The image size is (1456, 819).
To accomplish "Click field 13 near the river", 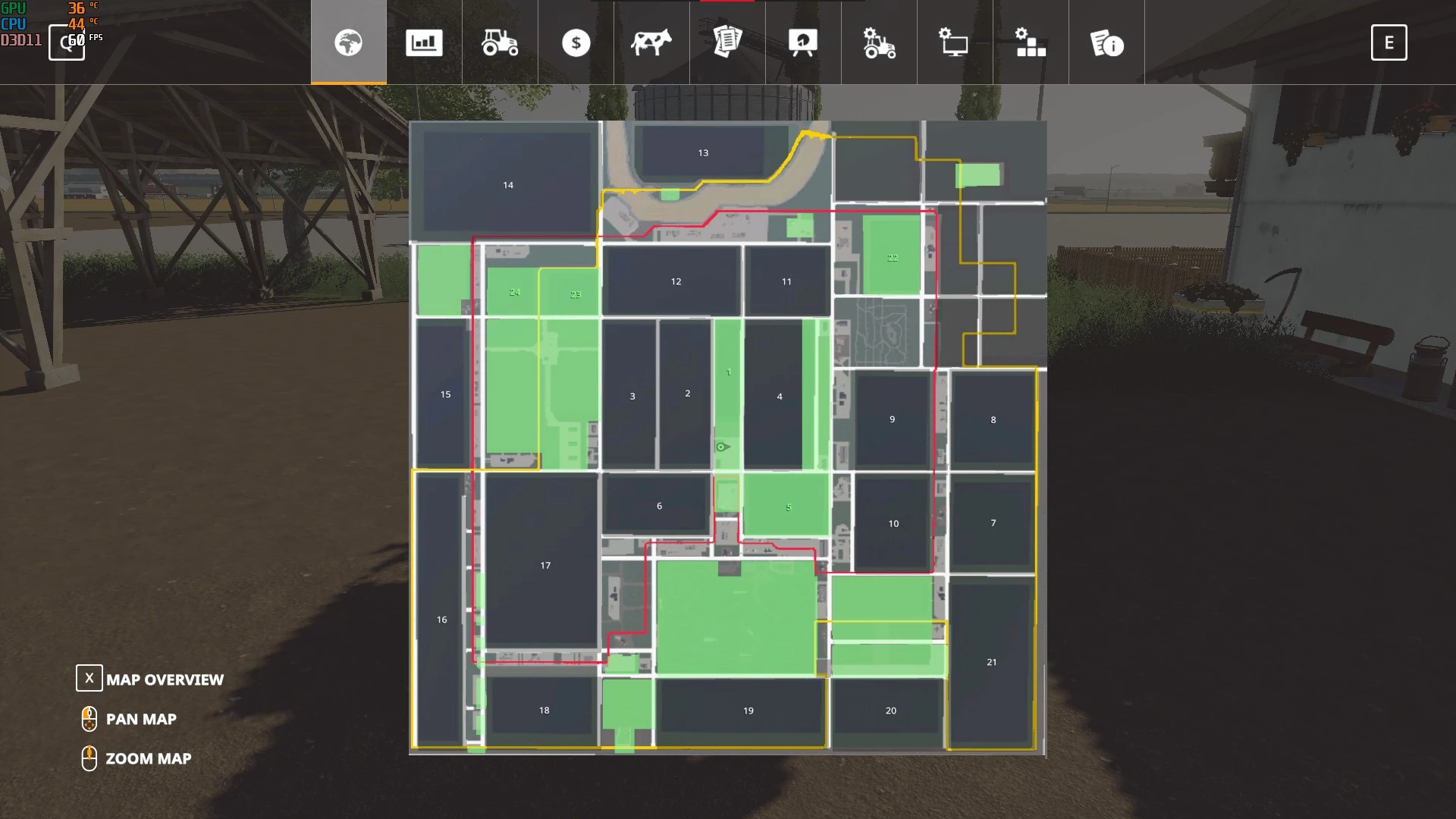I will (703, 153).
